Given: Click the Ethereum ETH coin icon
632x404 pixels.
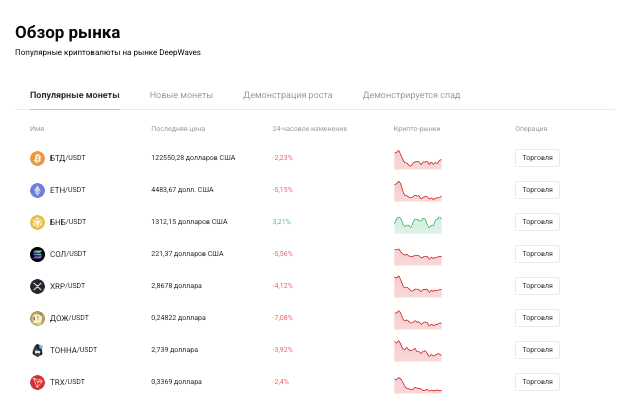Looking at the screenshot, I should (38, 190).
